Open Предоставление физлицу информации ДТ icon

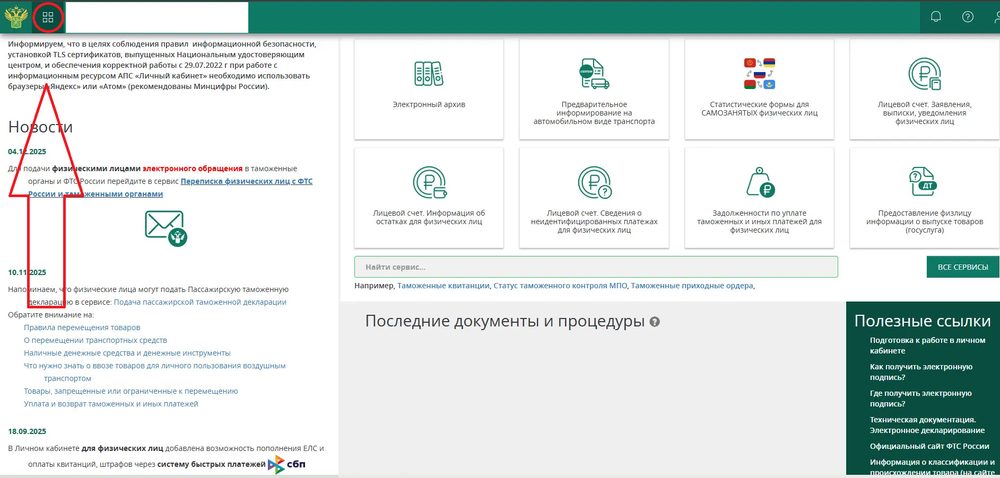click(924, 182)
